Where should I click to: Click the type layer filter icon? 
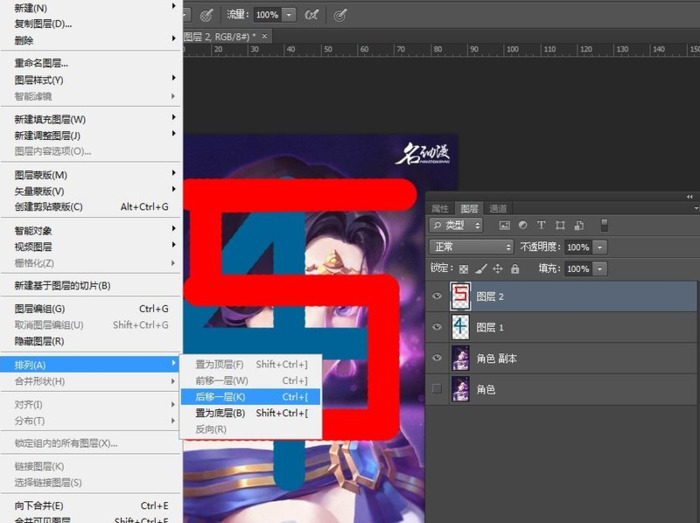541,225
